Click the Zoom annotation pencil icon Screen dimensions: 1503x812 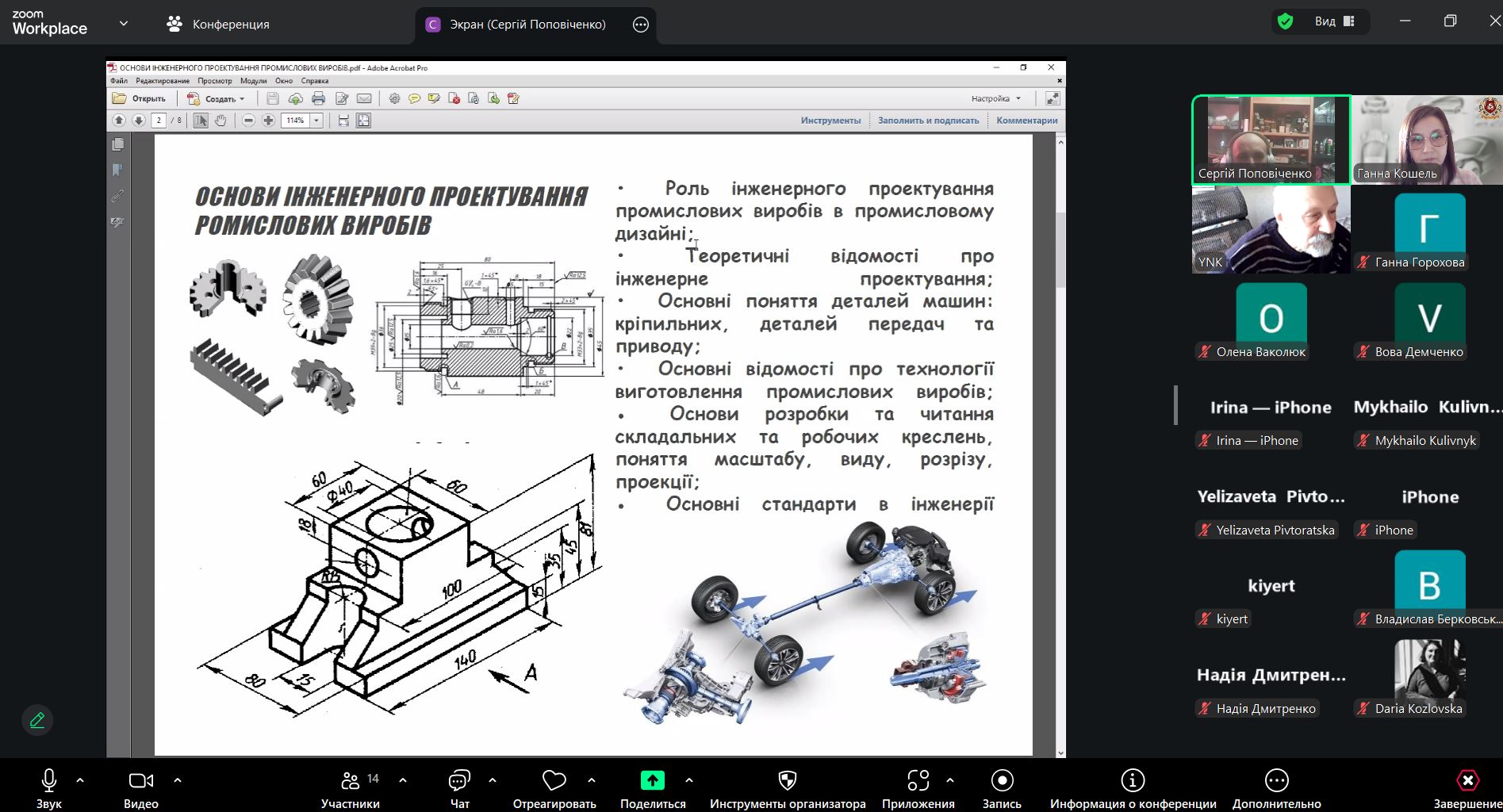[x=36, y=720]
